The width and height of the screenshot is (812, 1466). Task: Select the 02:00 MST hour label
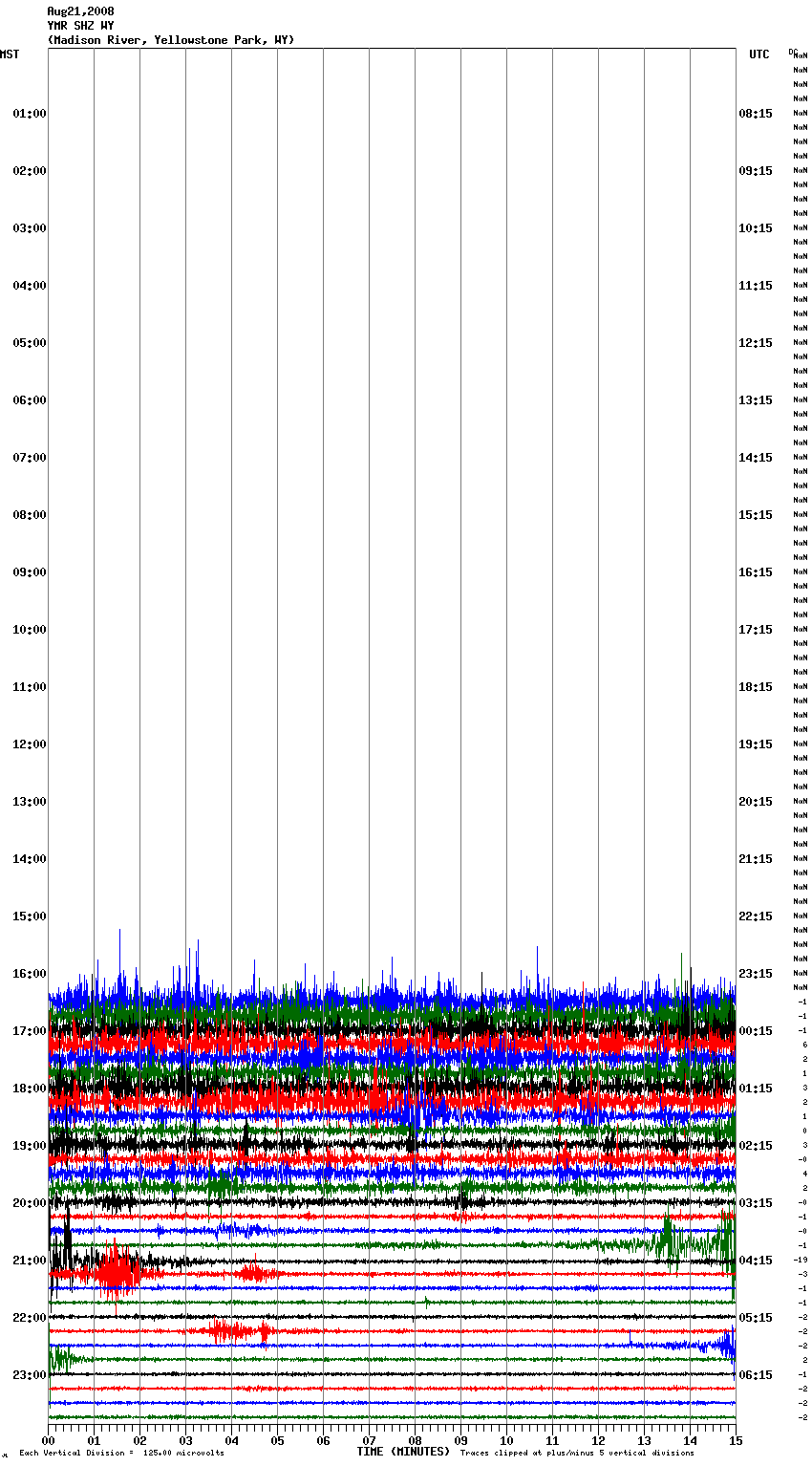click(30, 171)
